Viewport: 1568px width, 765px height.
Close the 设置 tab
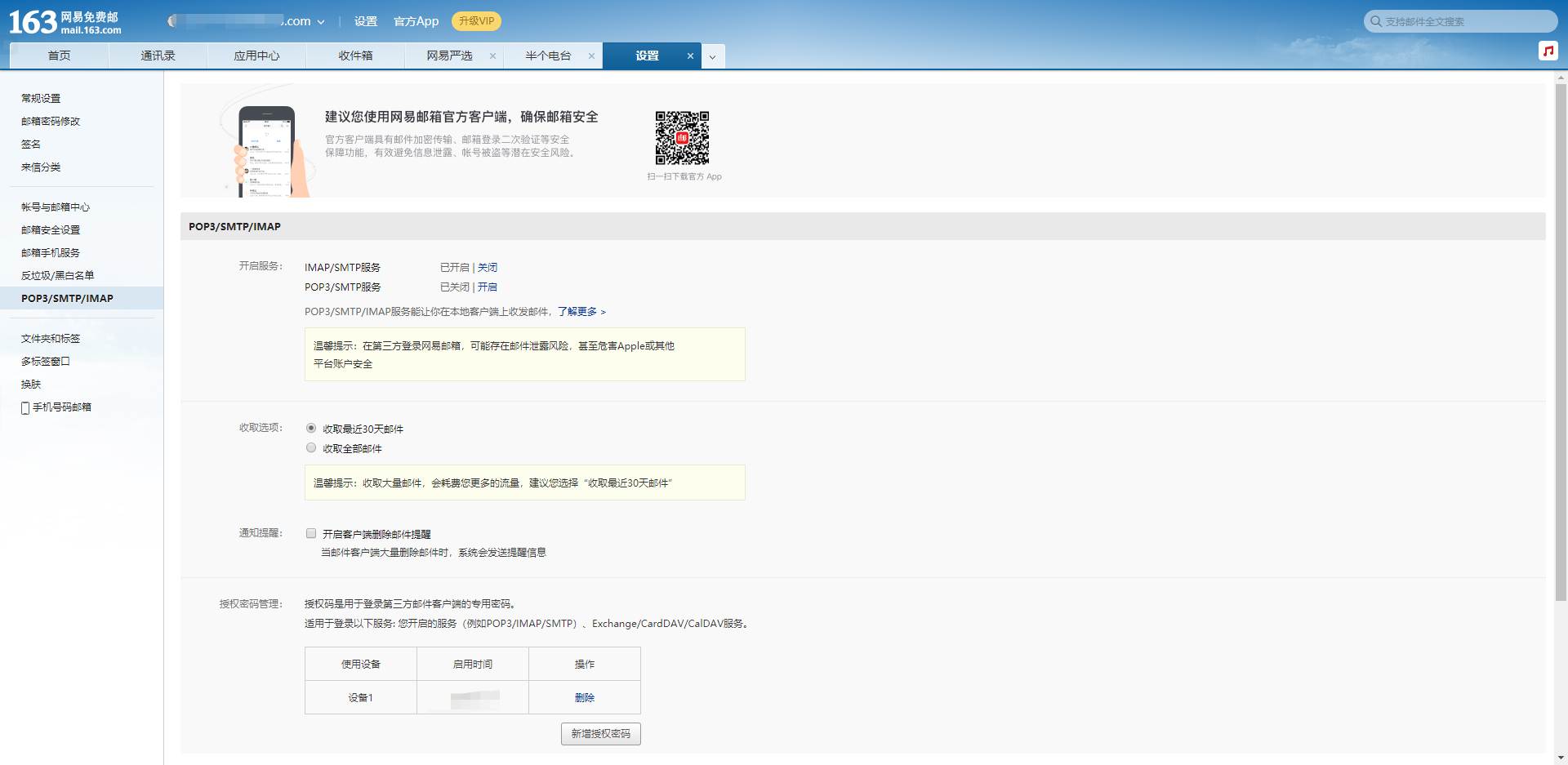tap(690, 56)
